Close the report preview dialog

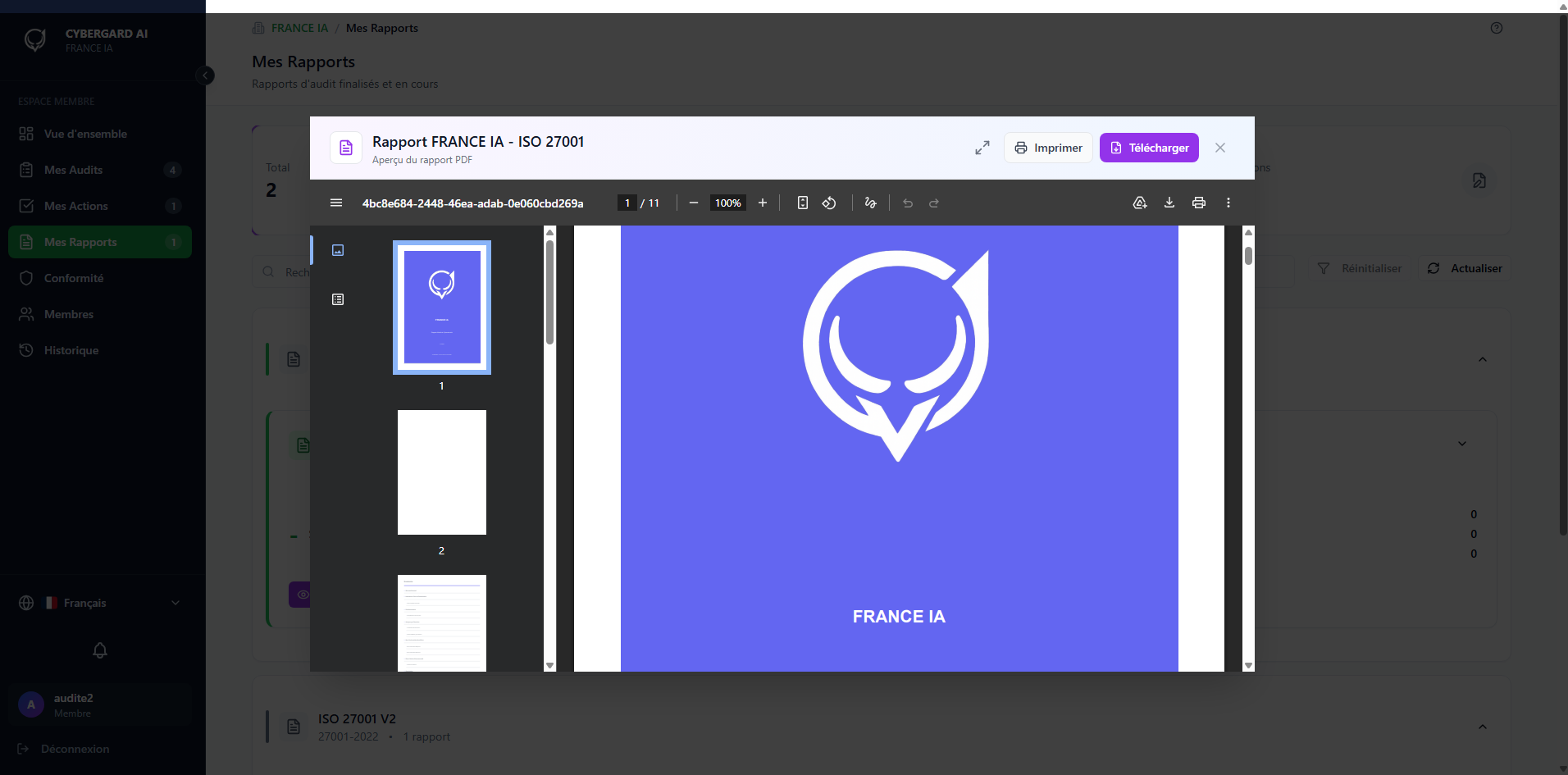(1220, 148)
